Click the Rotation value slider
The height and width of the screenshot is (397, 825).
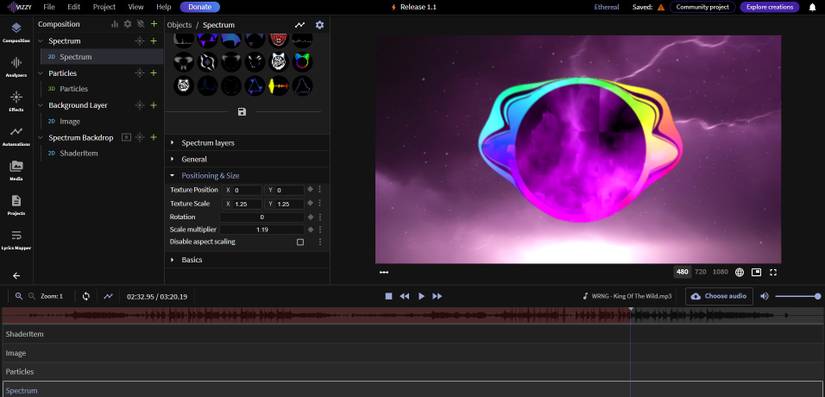click(x=262, y=217)
